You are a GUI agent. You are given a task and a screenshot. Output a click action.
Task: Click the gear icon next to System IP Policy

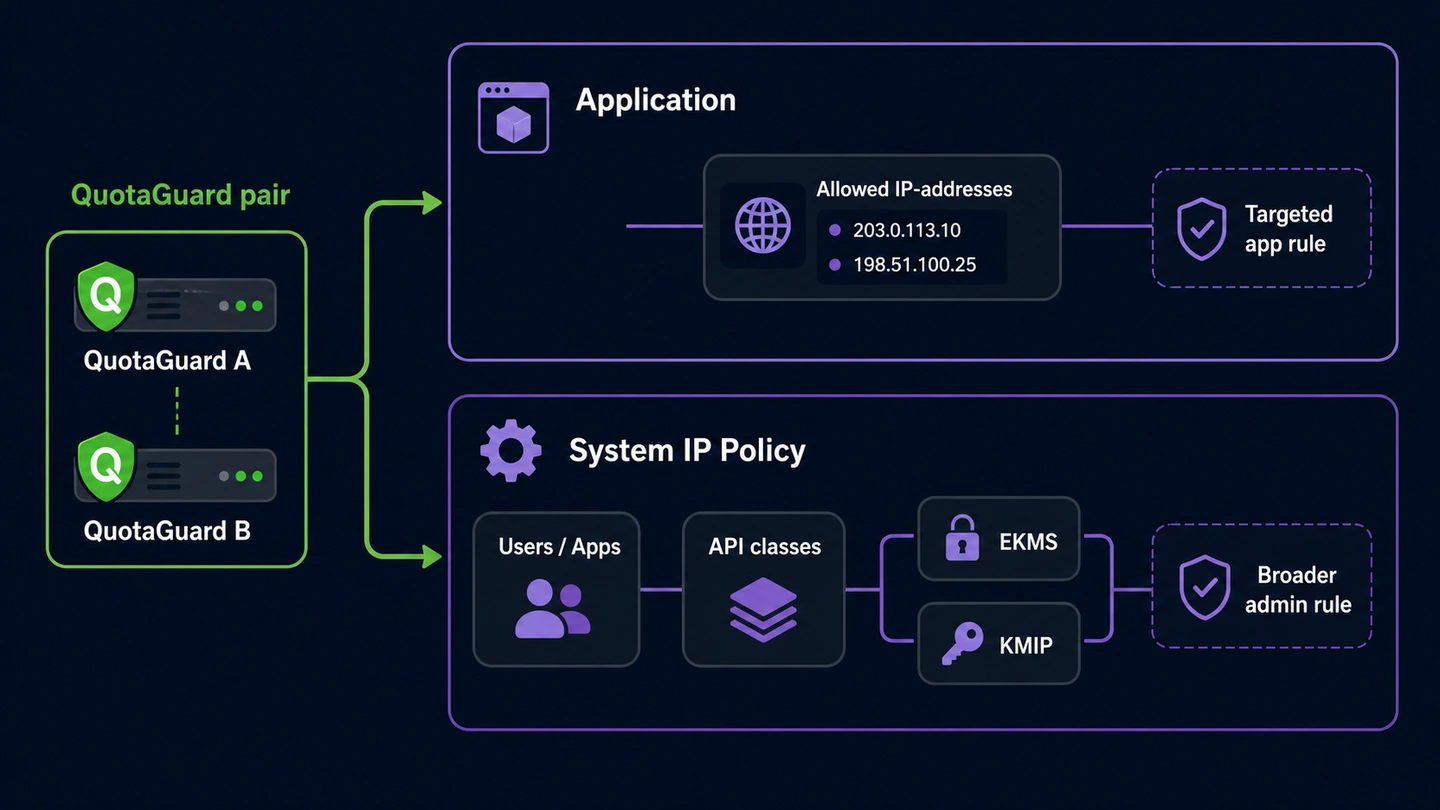pyautogui.click(x=511, y=451)
